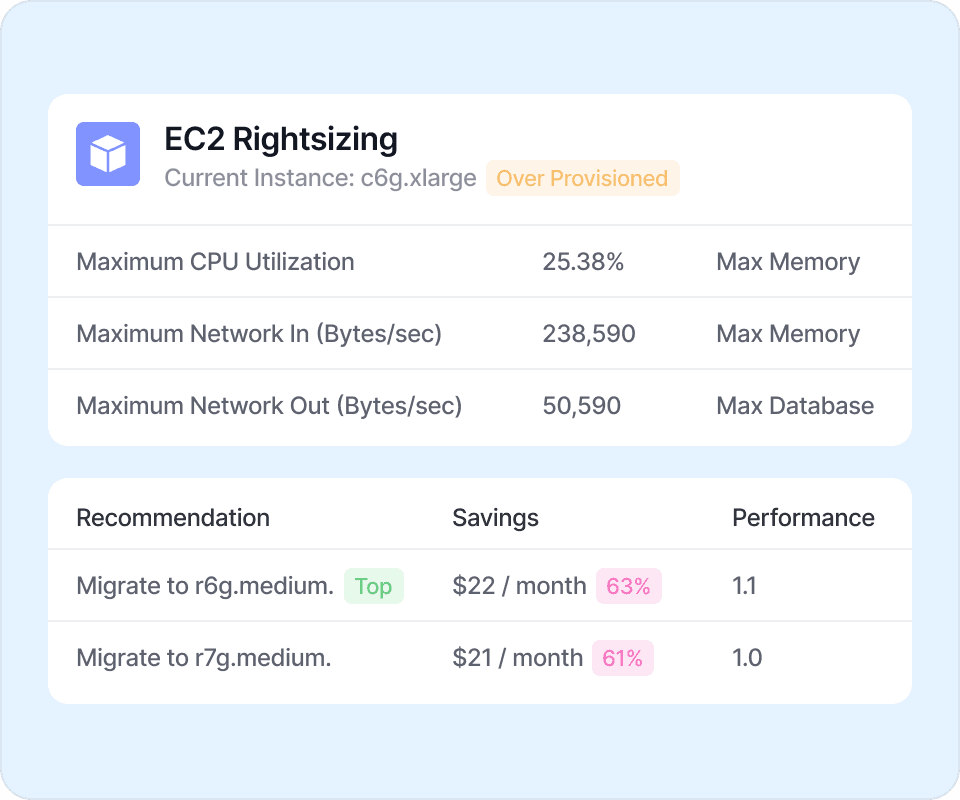Choose the Migrate to r6g.medium recommendation
The height and width of the screenshot is (800, 960).
click(x=205, y=586)
